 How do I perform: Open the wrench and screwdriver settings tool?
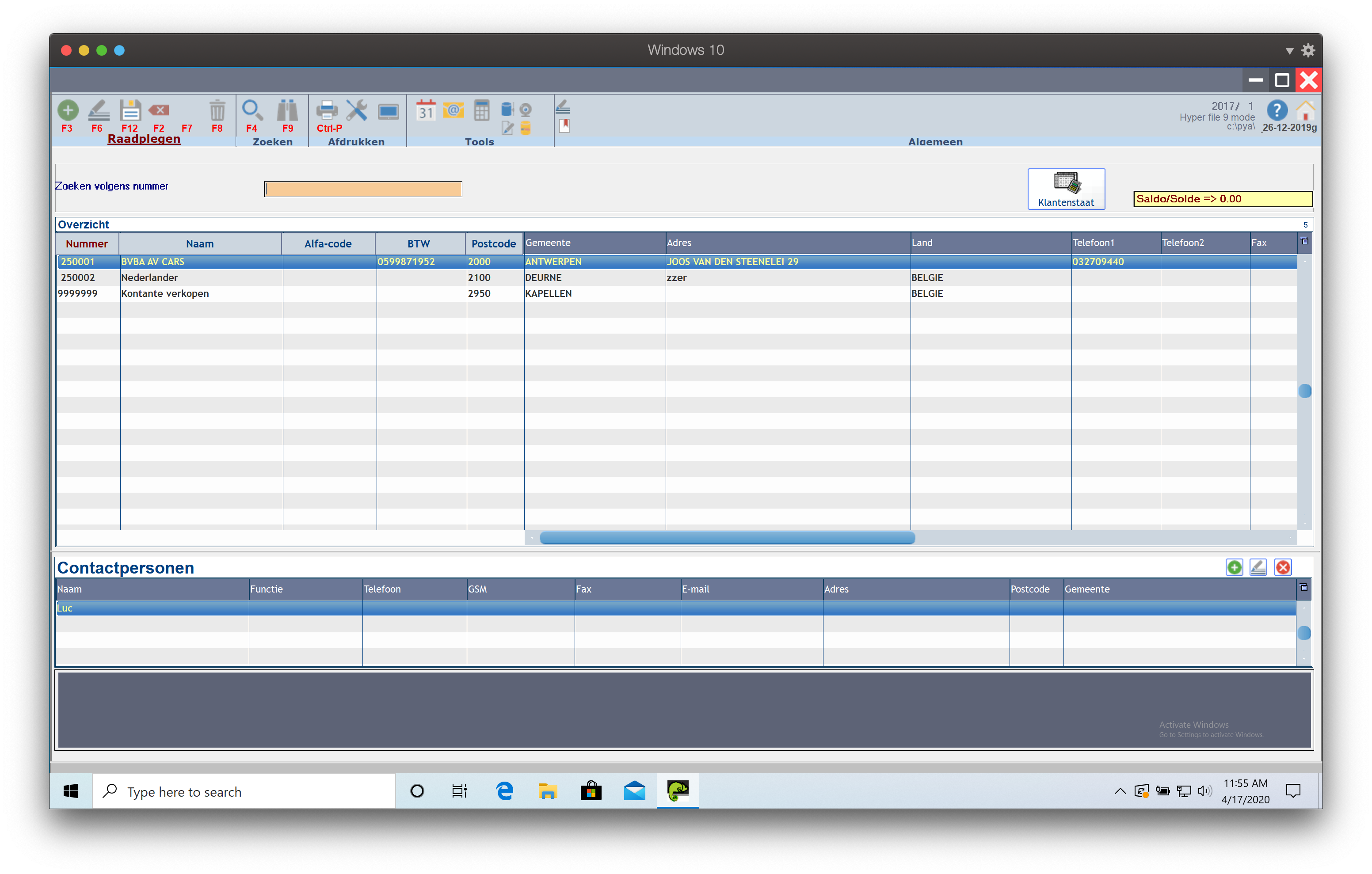pyautogui.click(x=357, y=110)
